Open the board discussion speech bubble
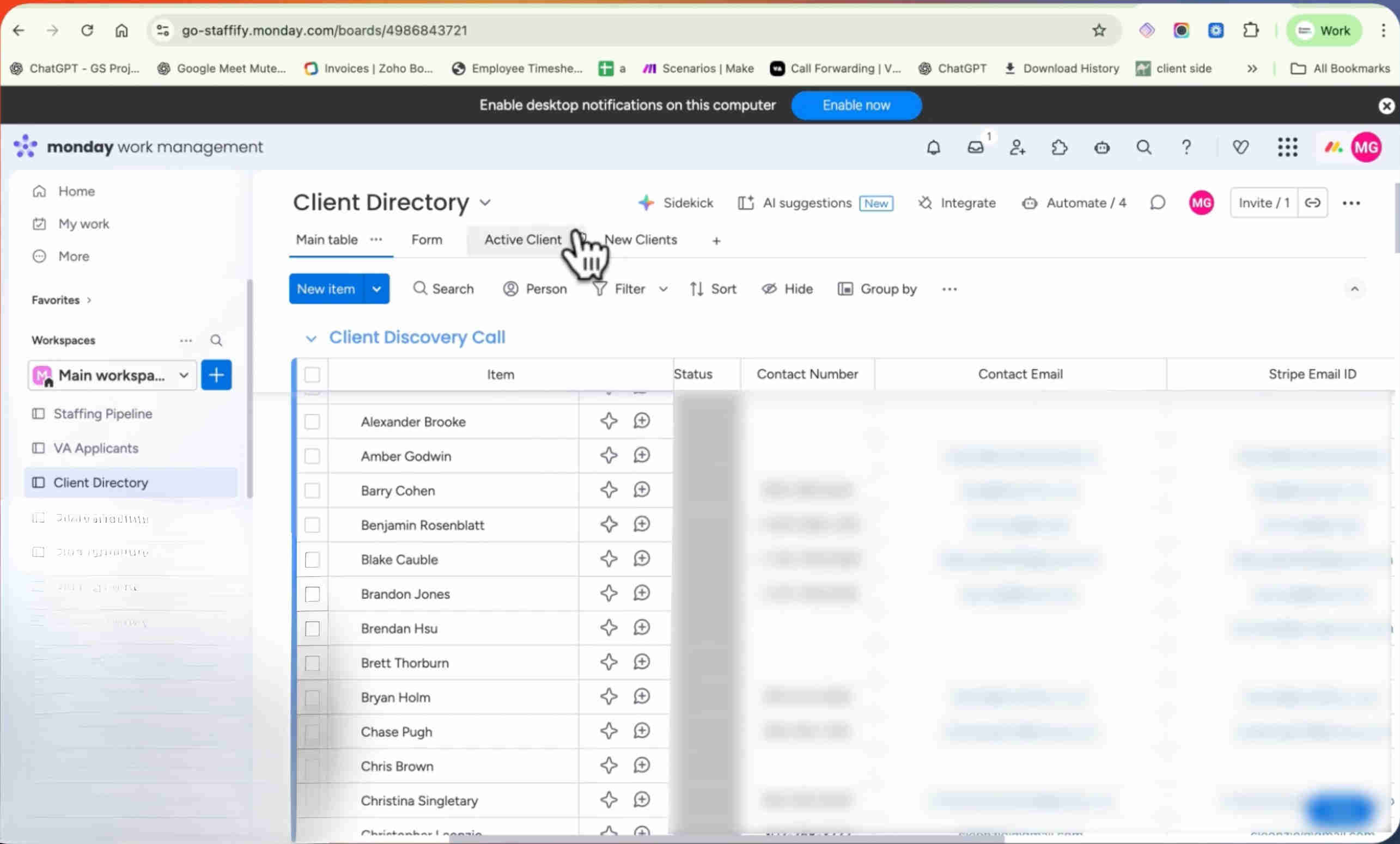 [x=1158, y=203]
